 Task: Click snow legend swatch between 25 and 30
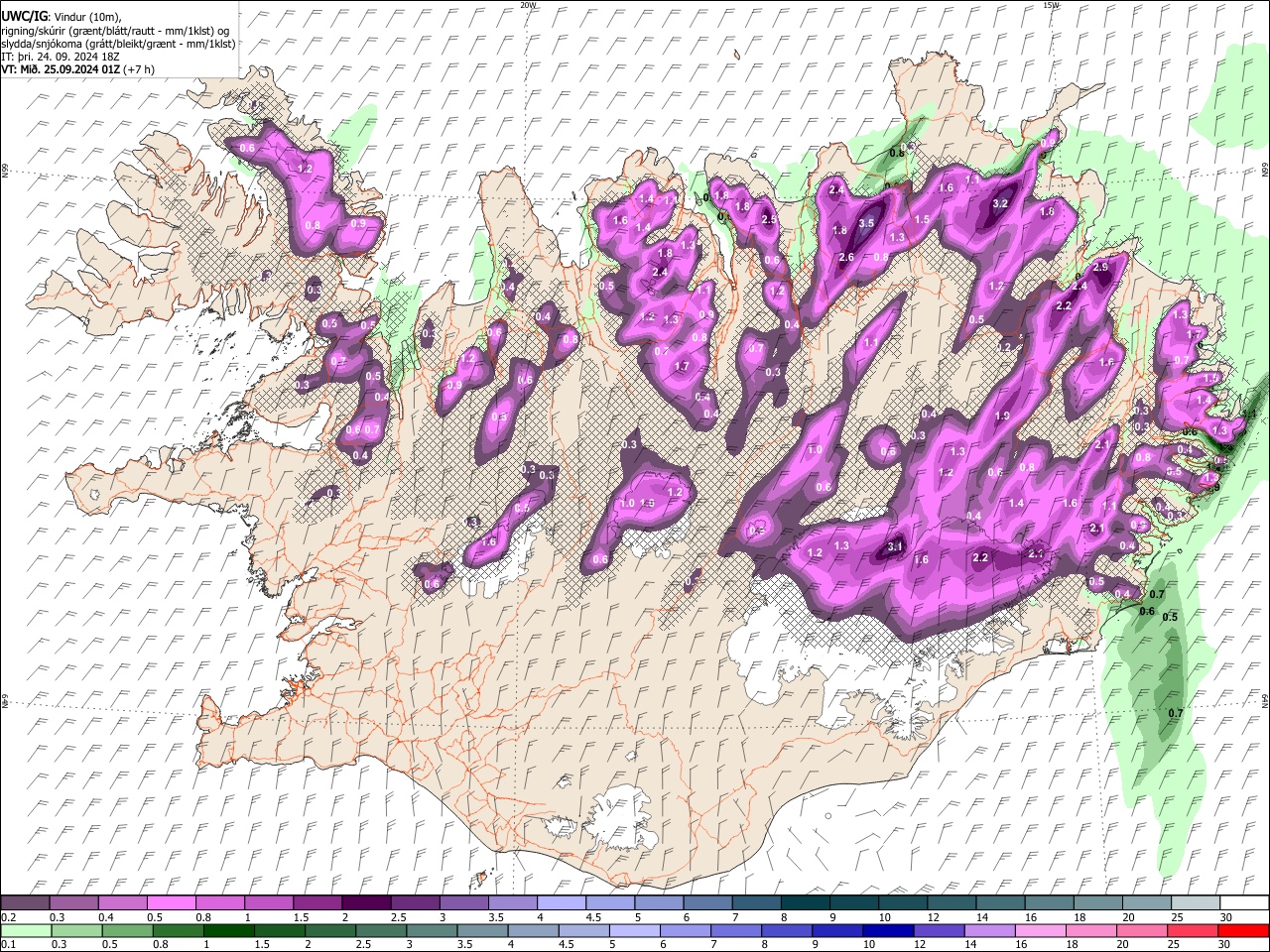tap(1196, 902)
